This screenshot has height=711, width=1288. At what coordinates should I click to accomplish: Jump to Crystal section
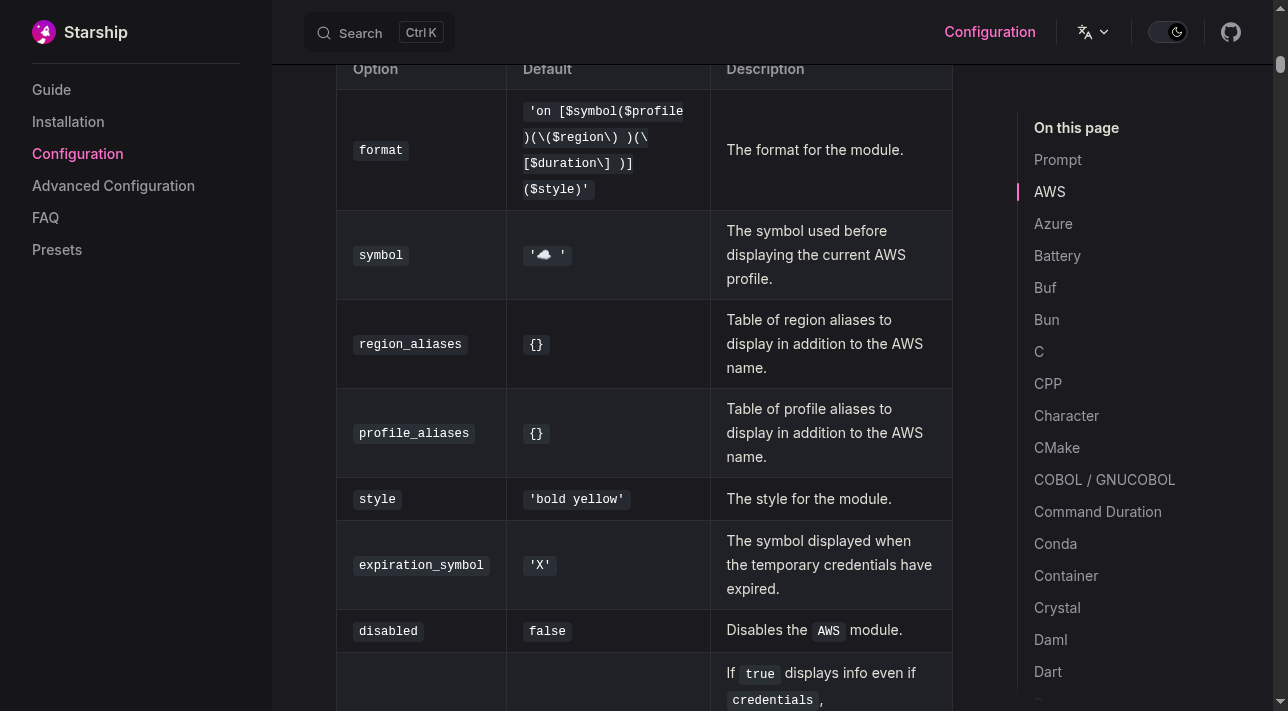coord(1057,608)
